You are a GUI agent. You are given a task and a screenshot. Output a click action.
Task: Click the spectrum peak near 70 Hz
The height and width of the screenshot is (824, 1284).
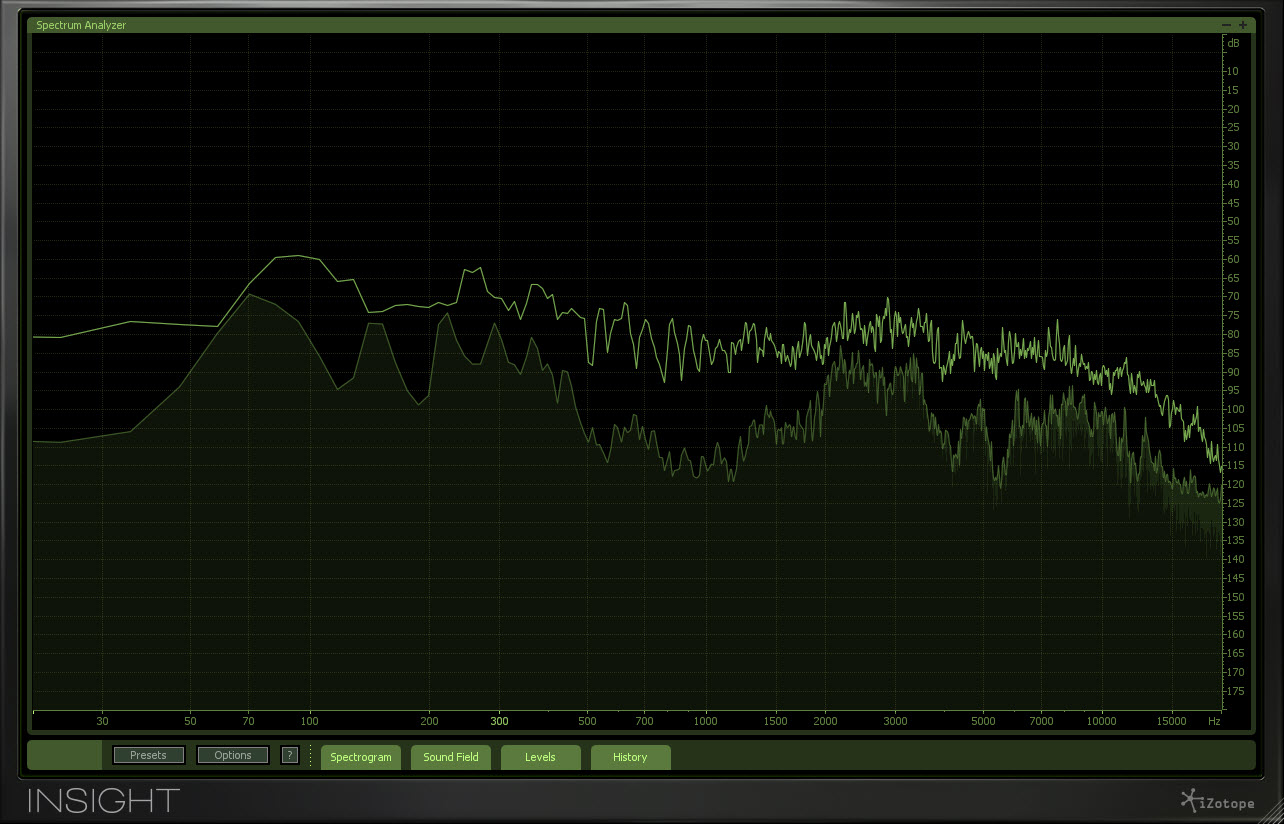[x=249, y=295]
